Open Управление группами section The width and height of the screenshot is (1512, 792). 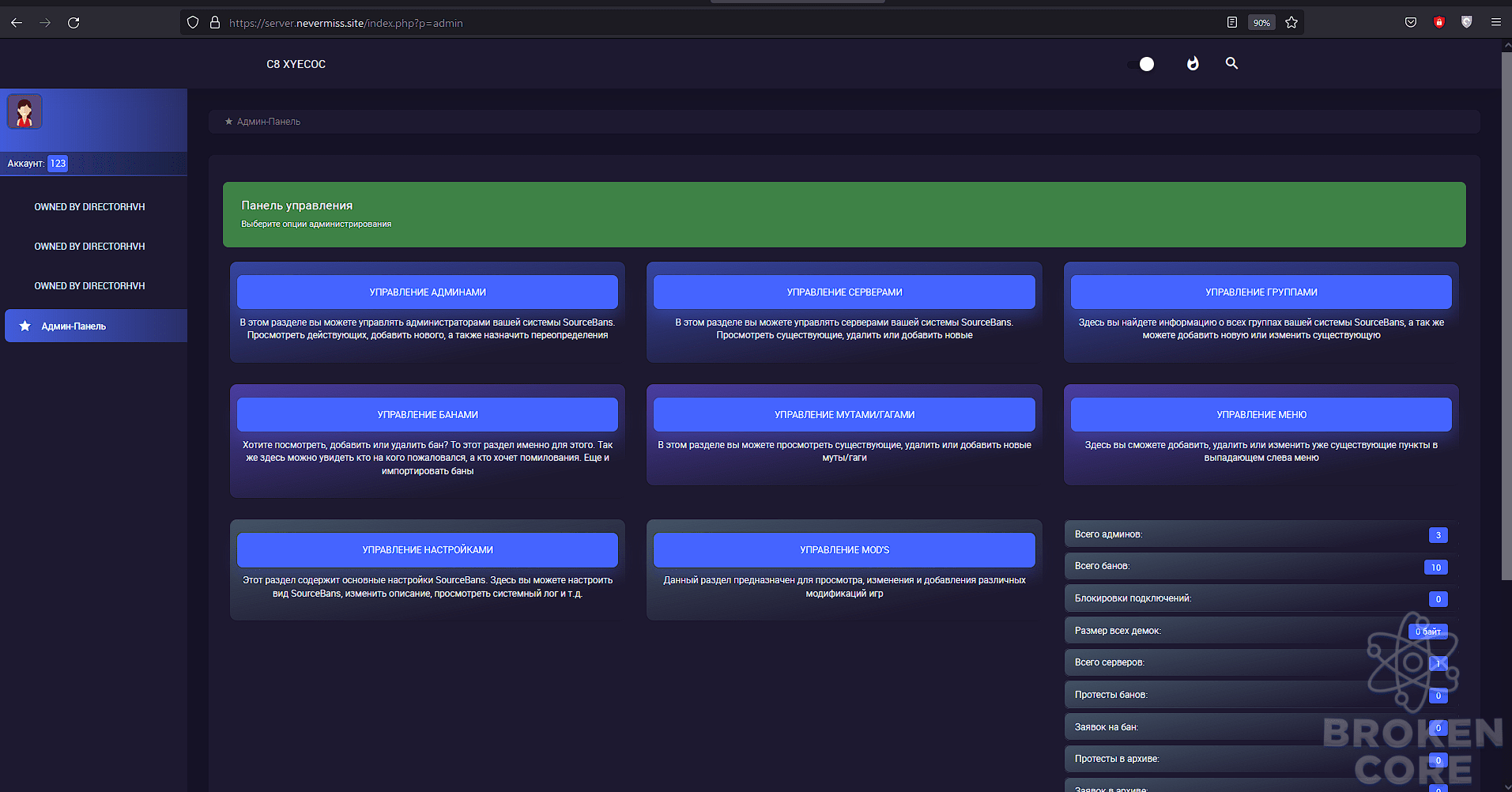pyautogui.click(x=1261, y=292)
